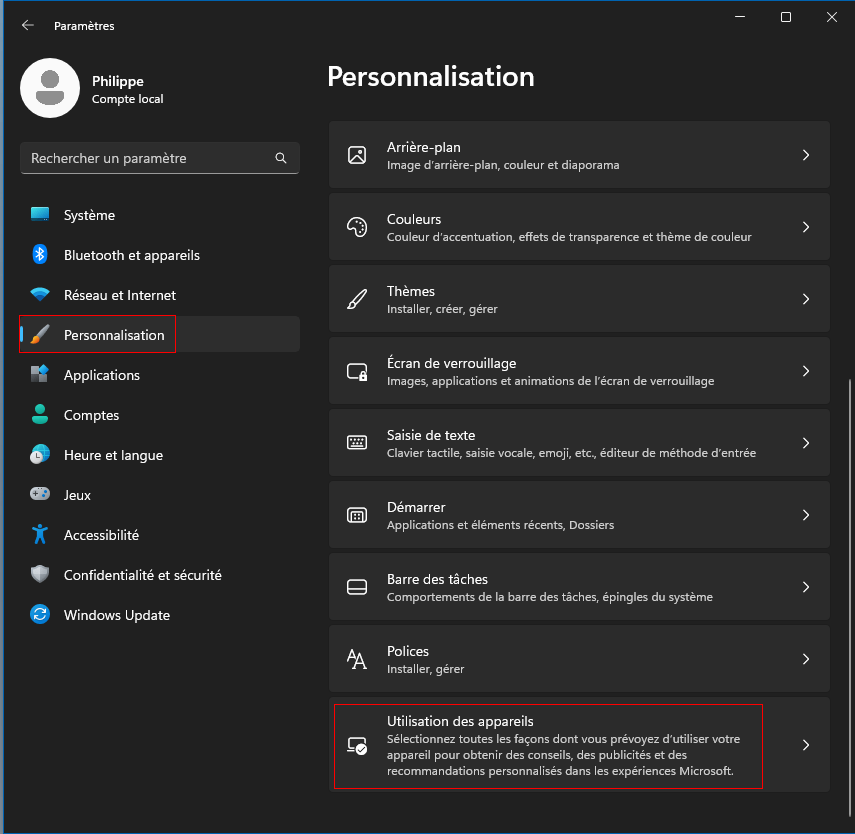
Task: Click the back arrow icon beside Paramètres
Action: [x=27, y=25]
